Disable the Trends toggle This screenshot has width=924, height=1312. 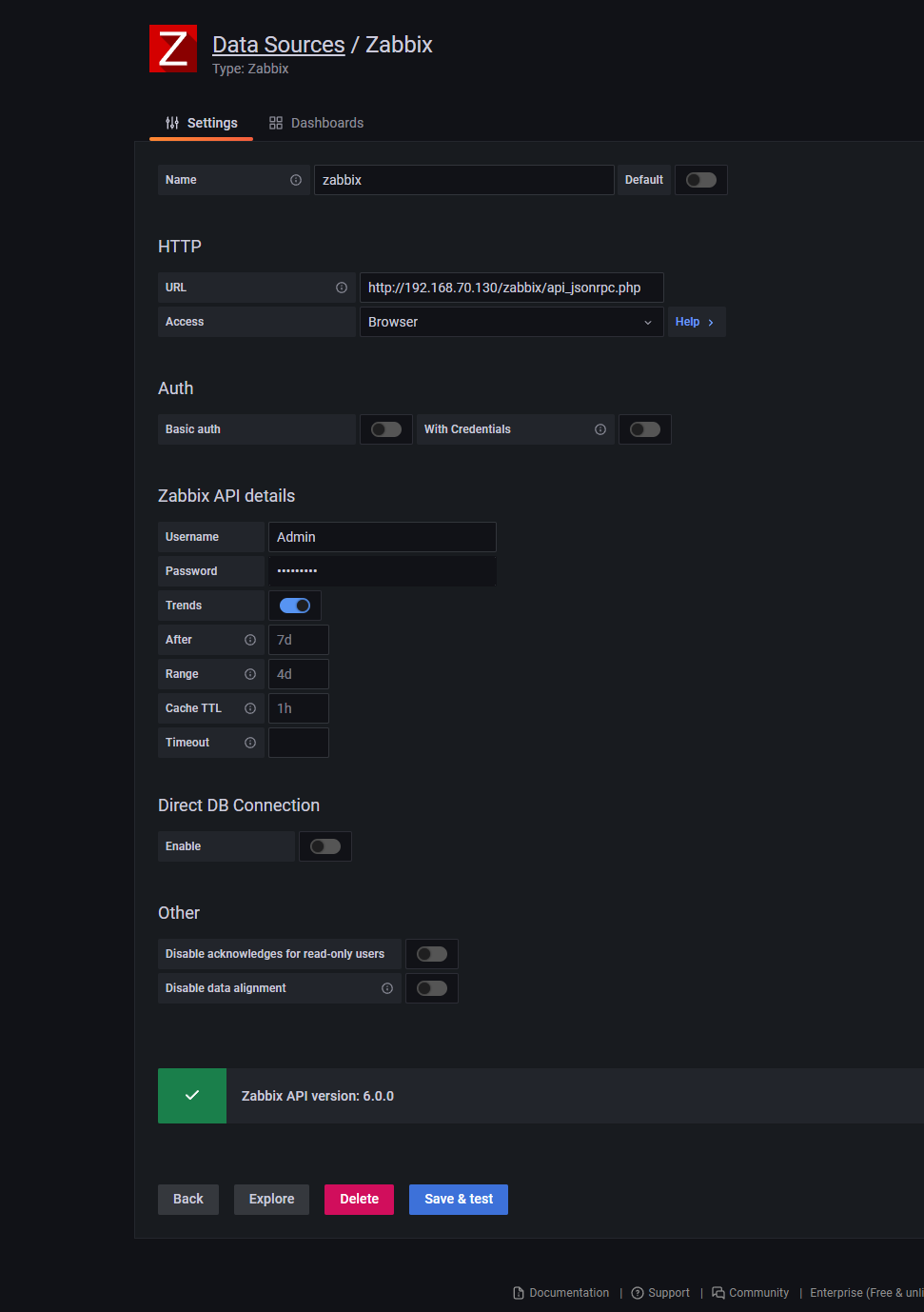coord(295,606)
